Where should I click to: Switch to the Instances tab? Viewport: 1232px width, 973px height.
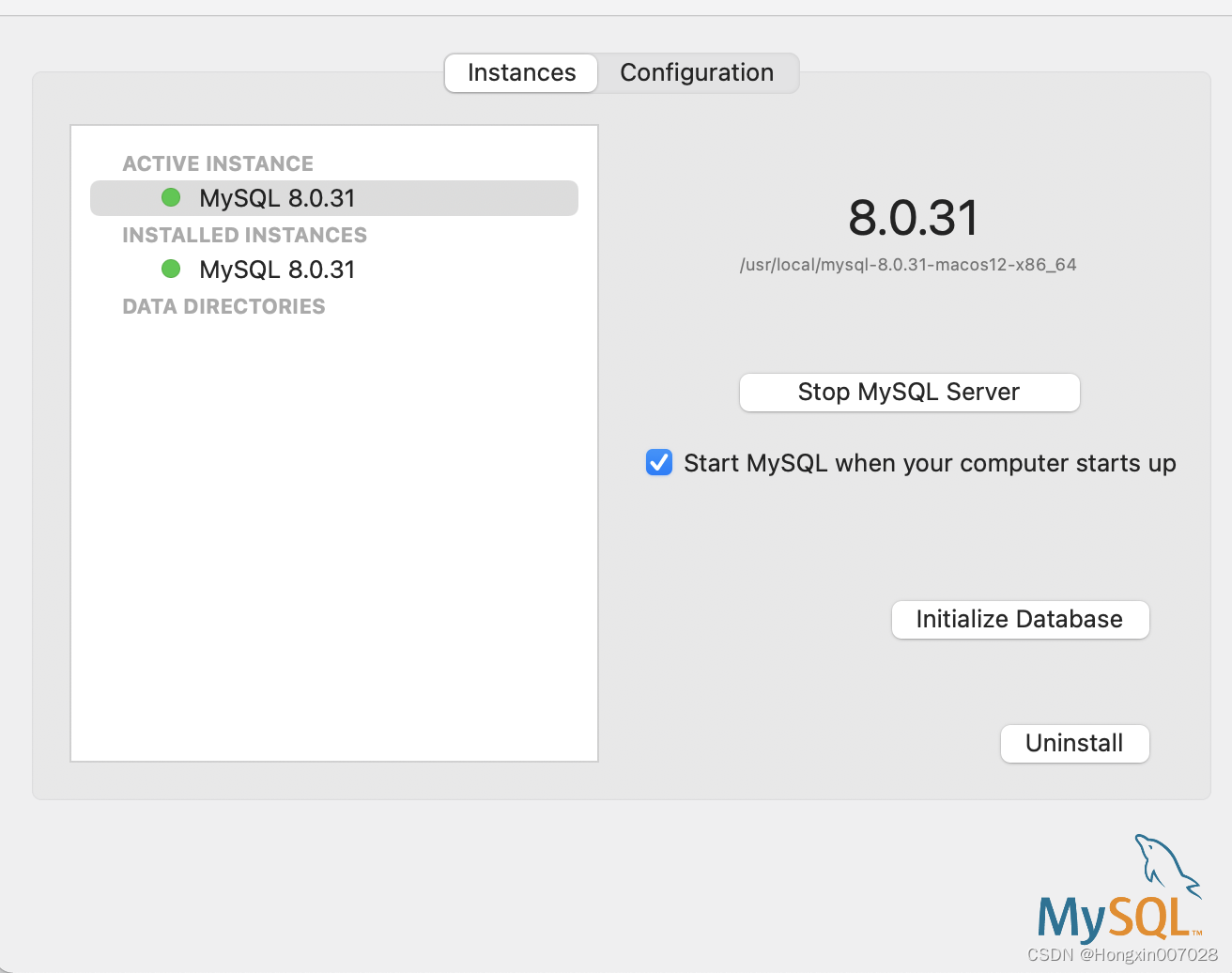[x=521, y=73]
